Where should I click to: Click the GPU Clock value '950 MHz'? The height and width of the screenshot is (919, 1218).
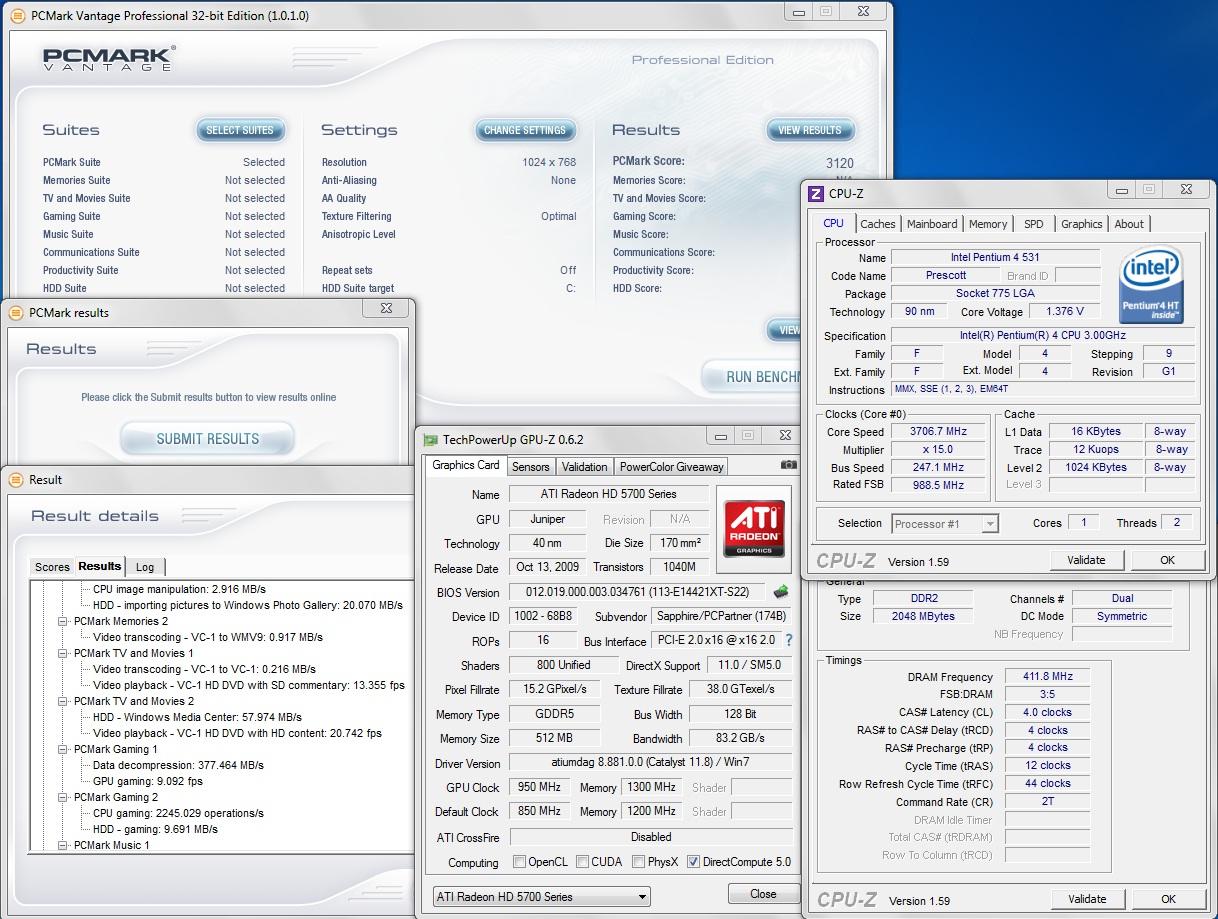click(x=538, y=787)
